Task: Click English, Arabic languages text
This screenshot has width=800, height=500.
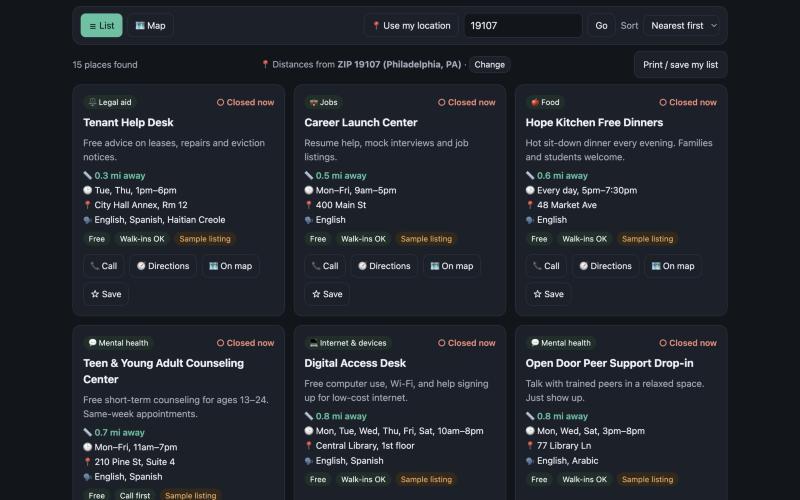Action: tap(567, 461)
